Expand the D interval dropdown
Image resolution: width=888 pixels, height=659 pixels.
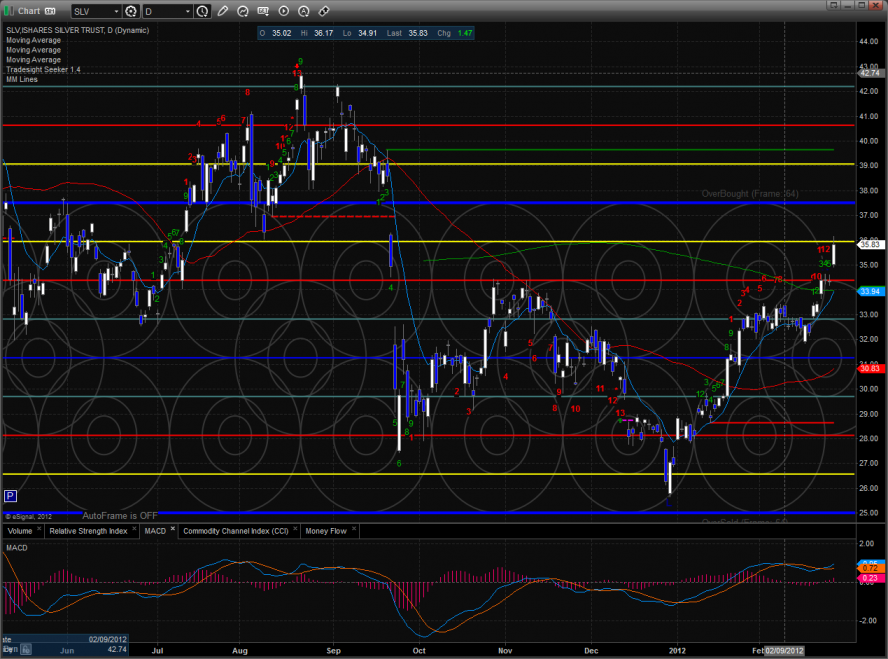186,12
